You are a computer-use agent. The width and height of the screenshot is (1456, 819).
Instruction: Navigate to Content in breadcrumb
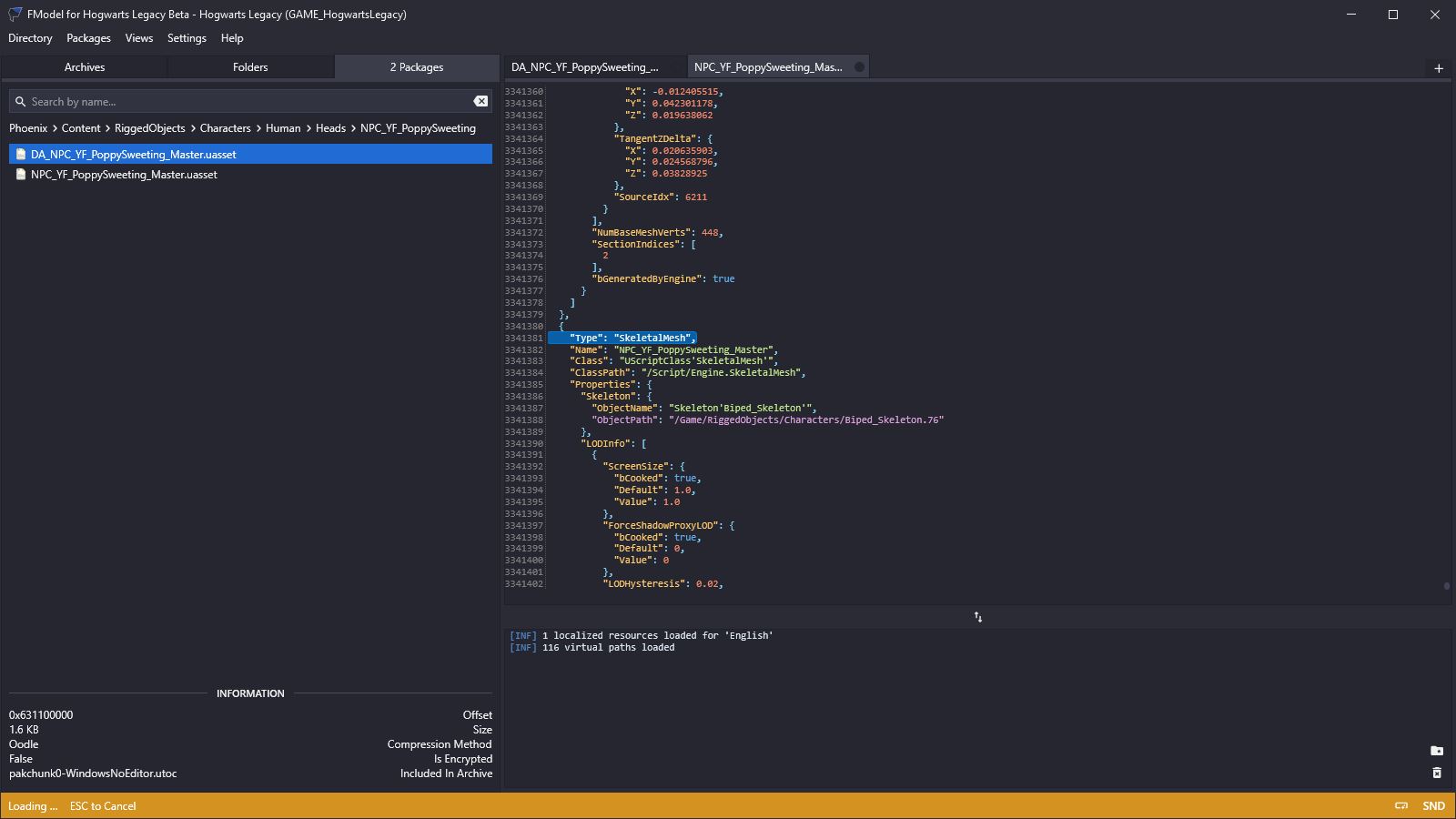click(x=81, y=128)
